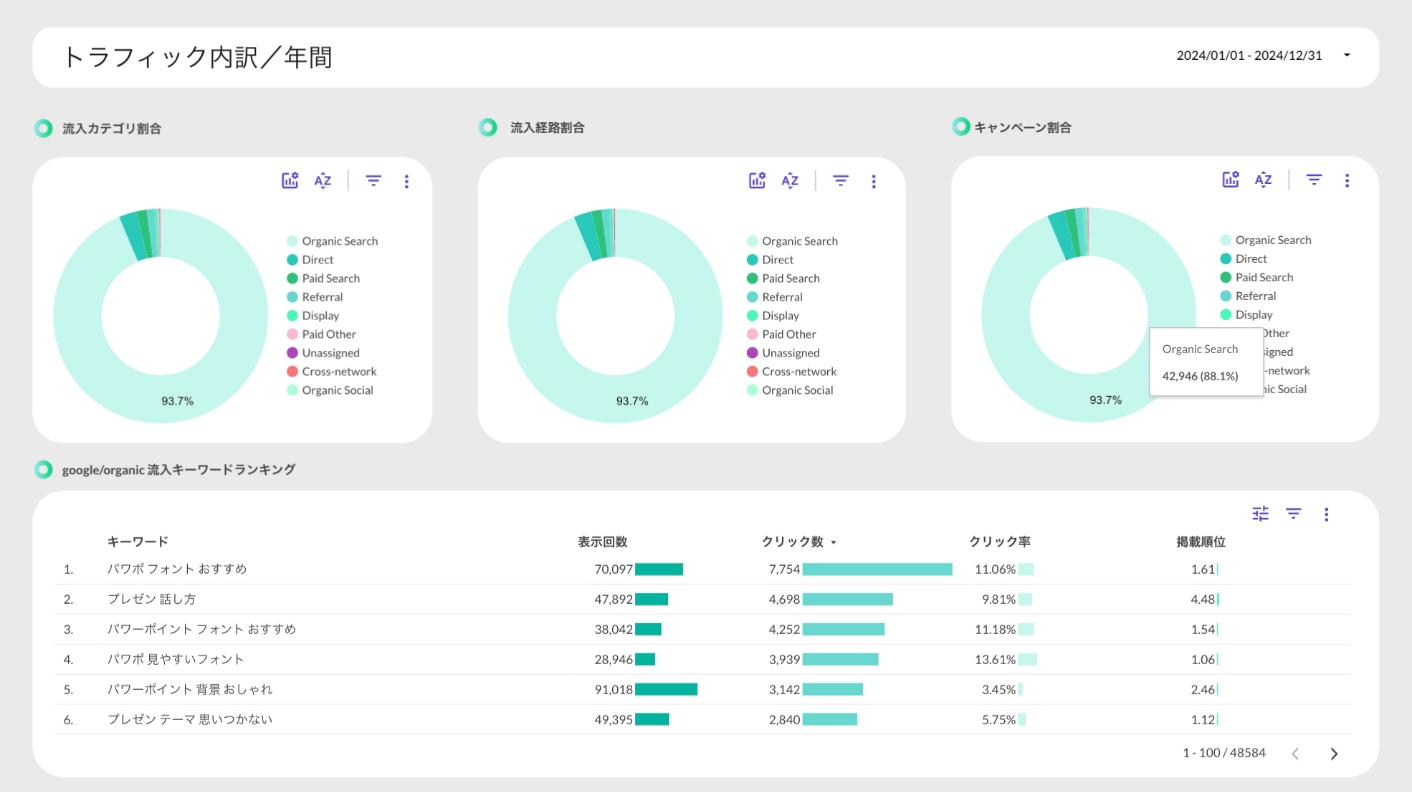Open three-dot menu in 流入経路割合 card

tap(873, 181)
